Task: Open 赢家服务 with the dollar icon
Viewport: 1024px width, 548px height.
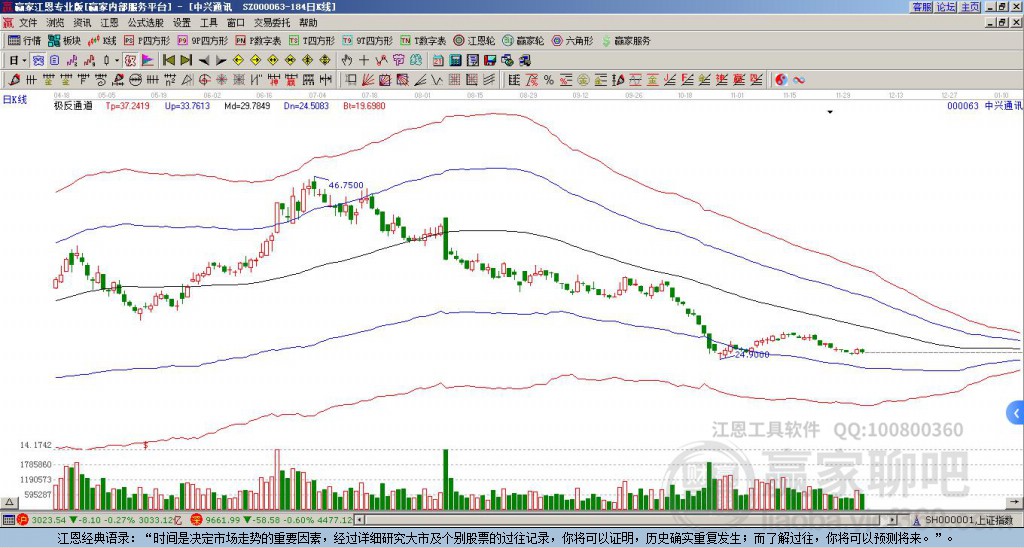Action: [x=626, y=40]
